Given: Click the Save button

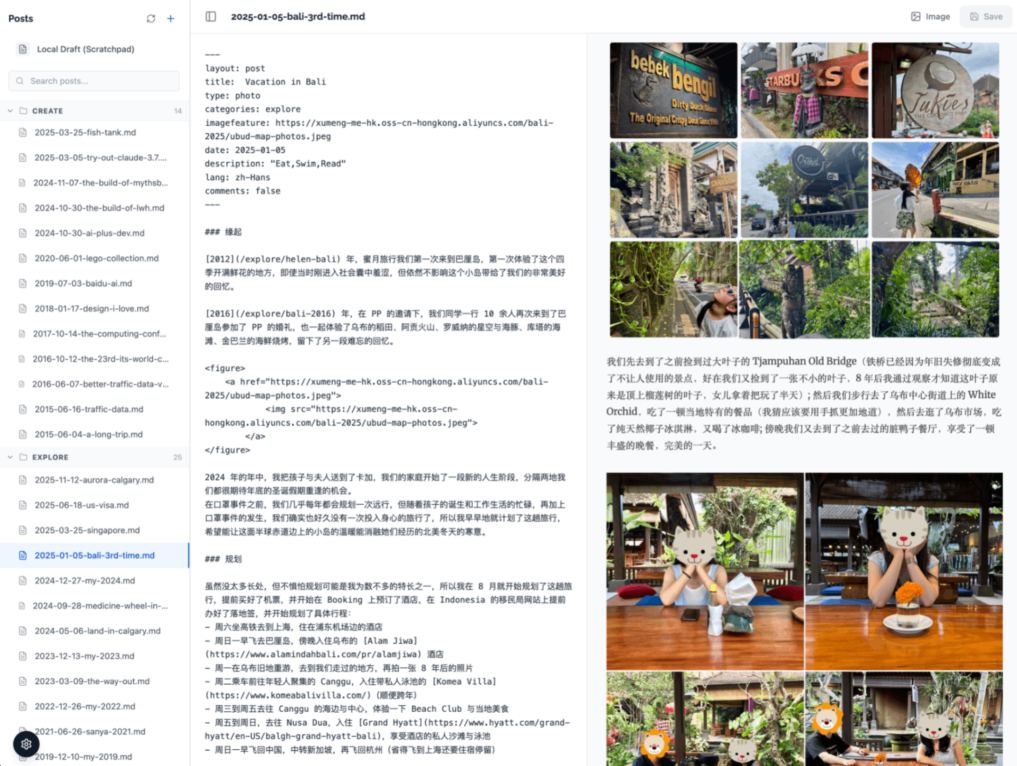Looking at the screenshot, I should tap(984, 17).
